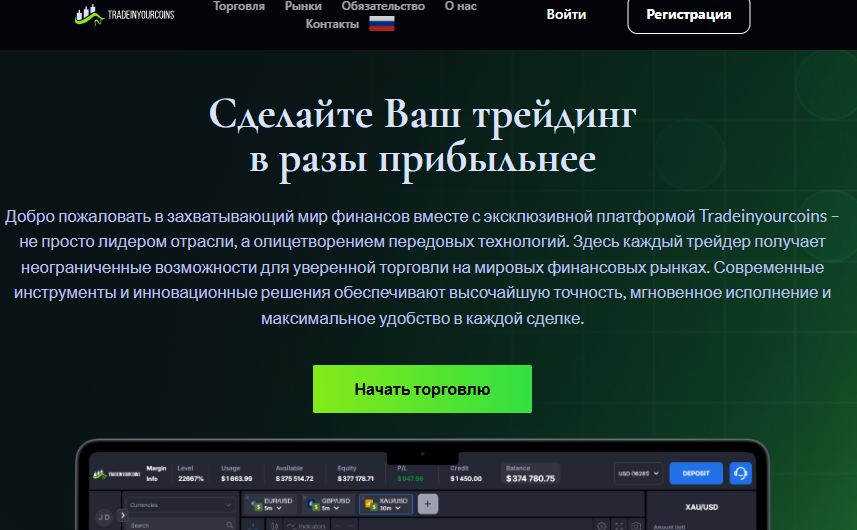Click the green Начать торговлю button
This screenshot has width=857, height=530.
[x=422, y=389]
